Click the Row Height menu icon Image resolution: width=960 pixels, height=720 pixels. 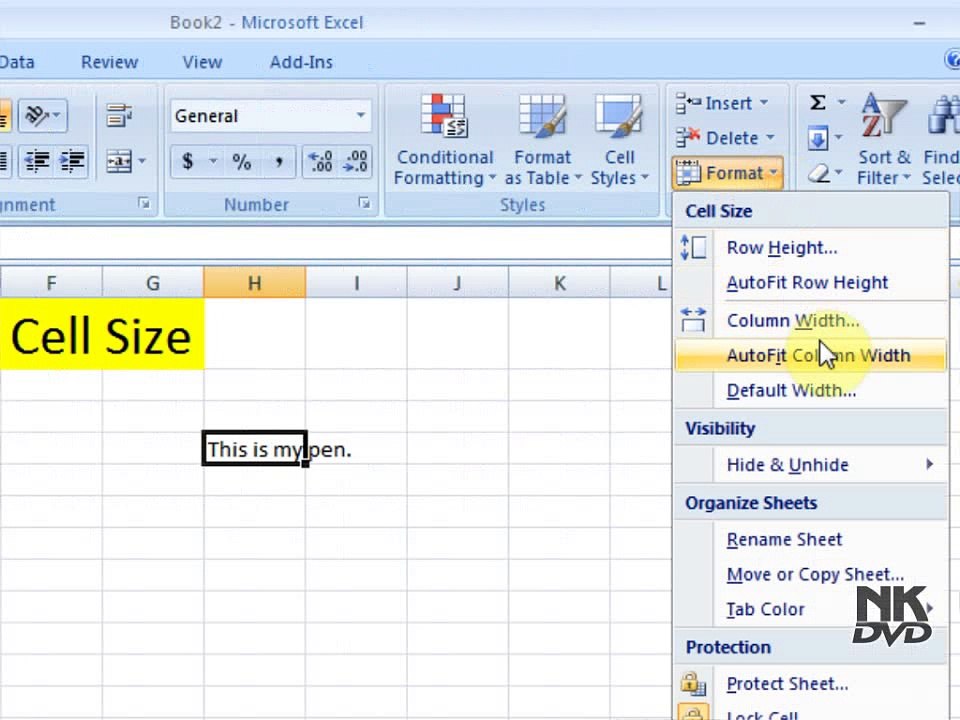click(693, 247)
